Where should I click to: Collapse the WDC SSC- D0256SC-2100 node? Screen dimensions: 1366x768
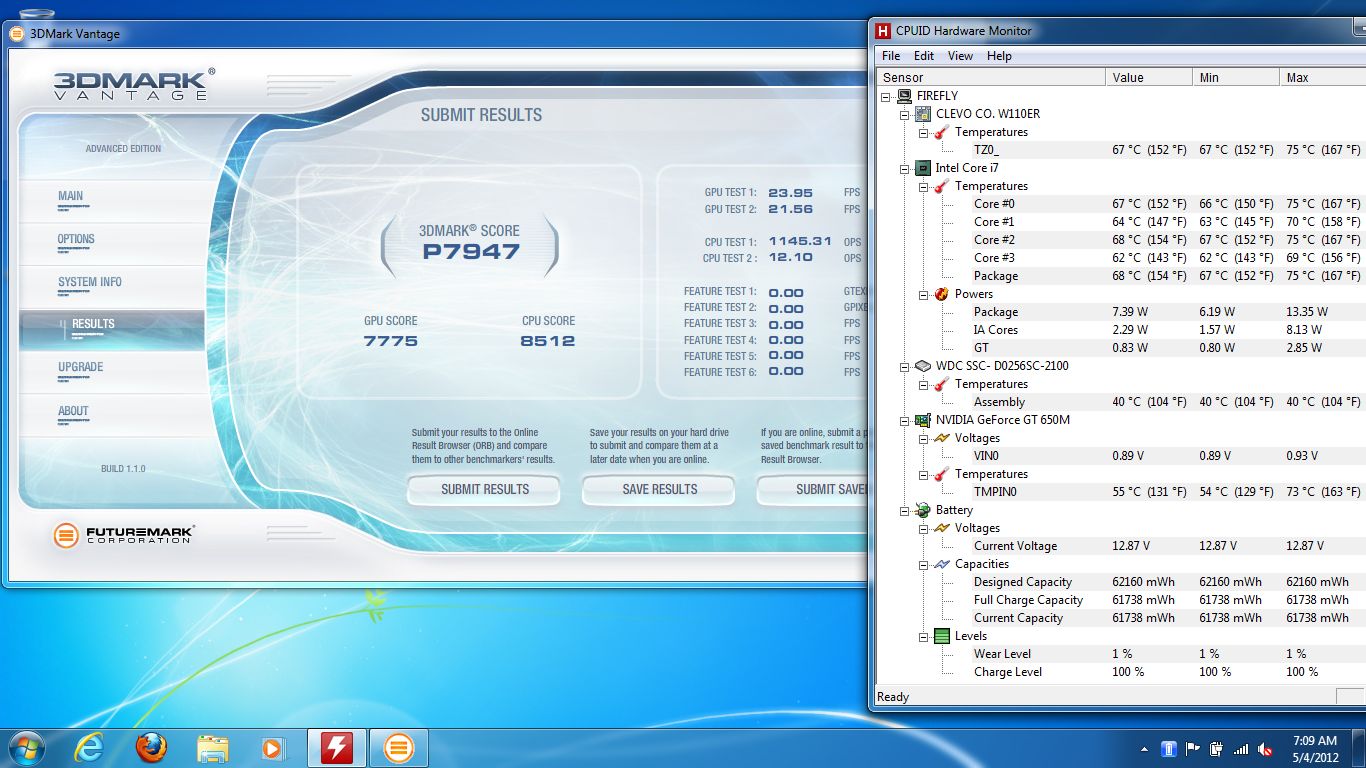[905, 366]
